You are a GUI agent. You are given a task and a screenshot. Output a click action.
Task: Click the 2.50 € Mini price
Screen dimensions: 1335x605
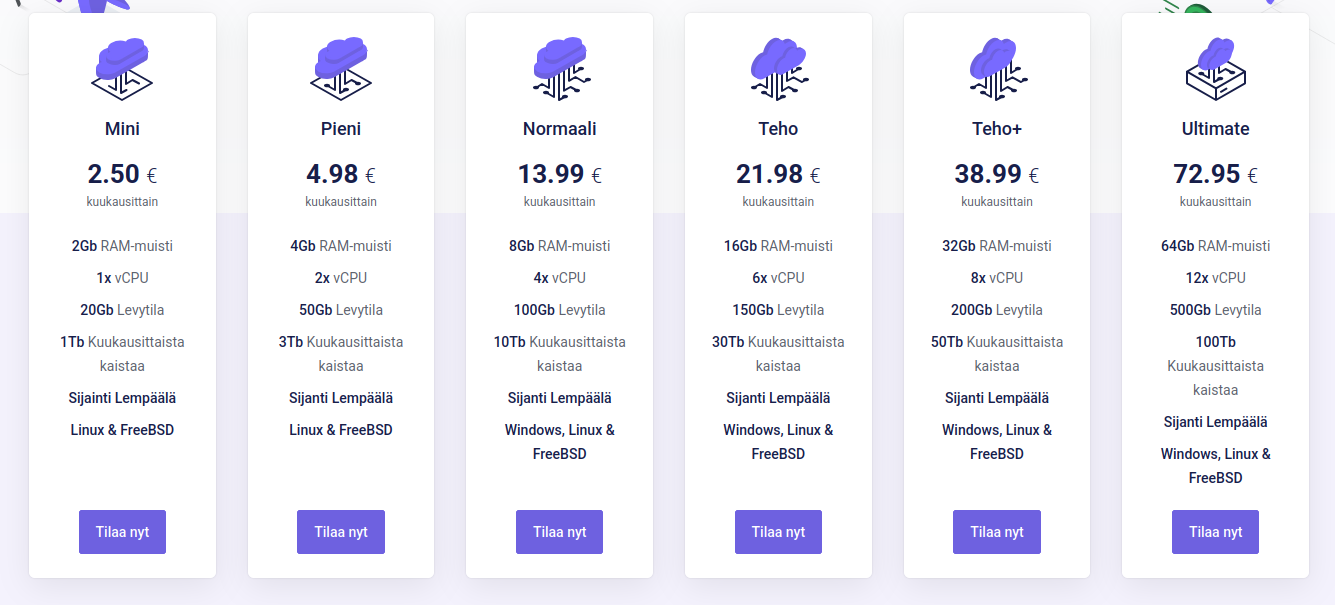pos(122,174)
